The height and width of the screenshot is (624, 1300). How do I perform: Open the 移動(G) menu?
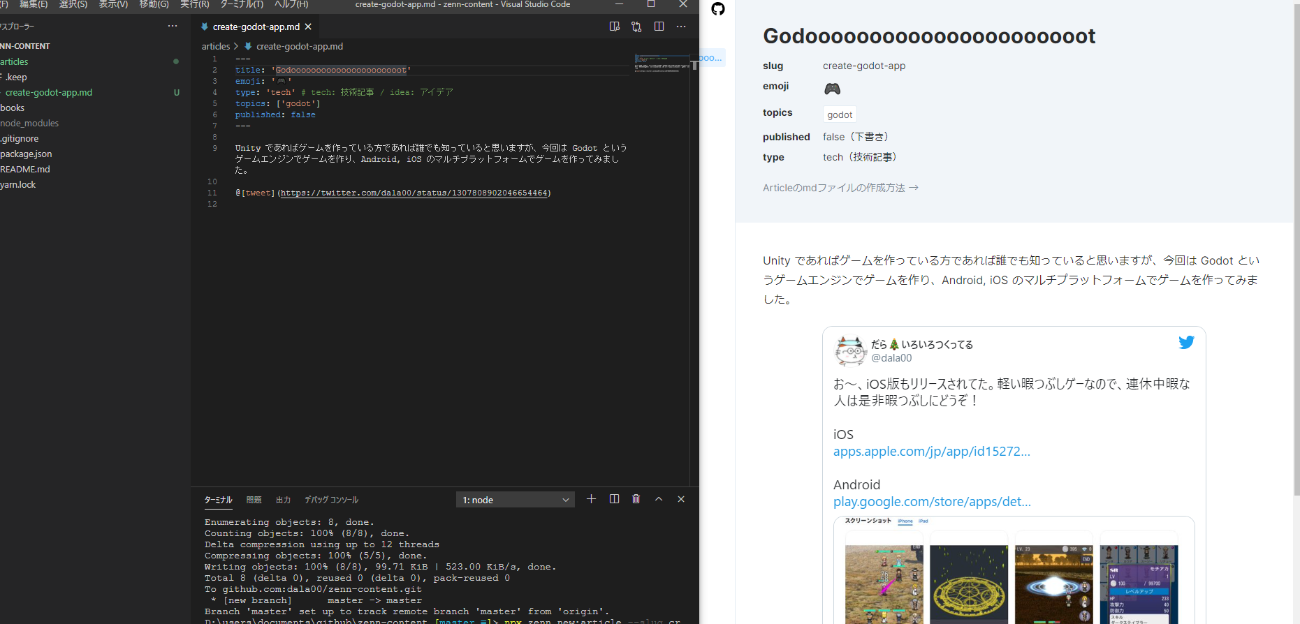[x=154, y=5]
